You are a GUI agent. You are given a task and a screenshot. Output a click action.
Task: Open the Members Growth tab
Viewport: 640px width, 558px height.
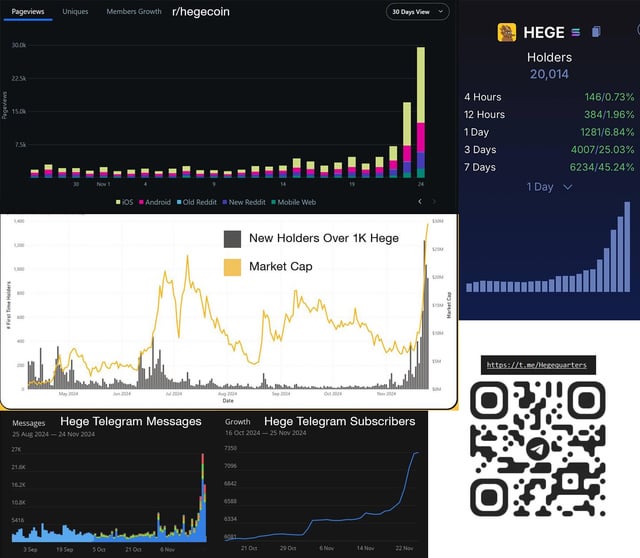(x=134, y=12)
